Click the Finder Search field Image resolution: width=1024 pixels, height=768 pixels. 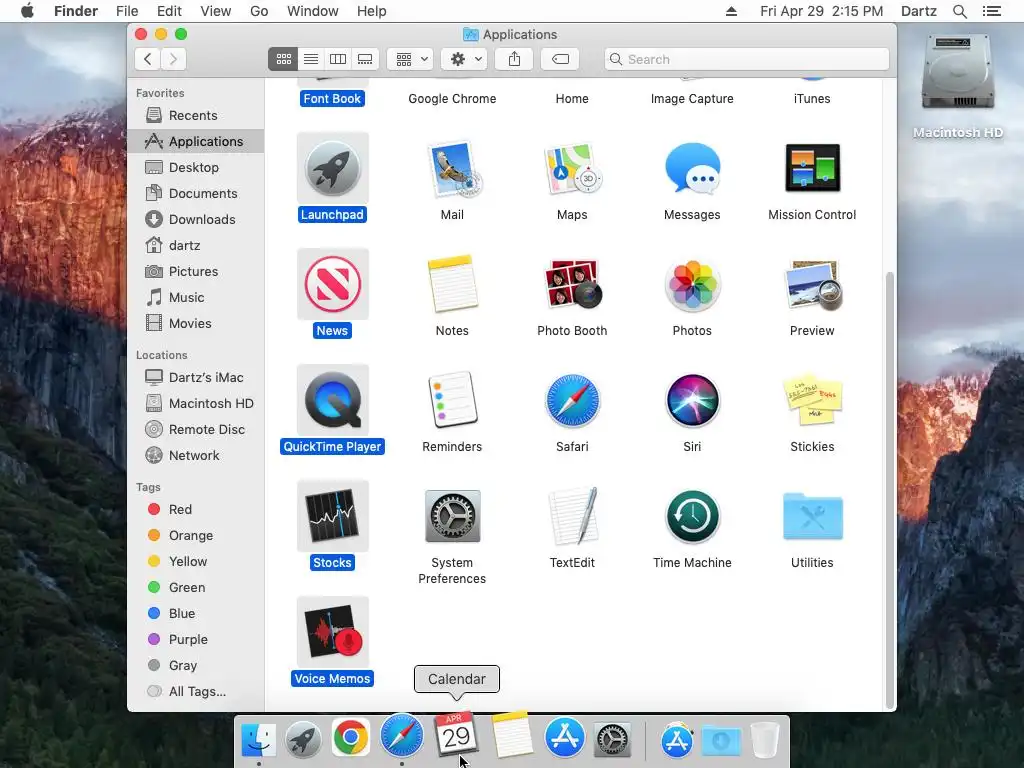746,59
